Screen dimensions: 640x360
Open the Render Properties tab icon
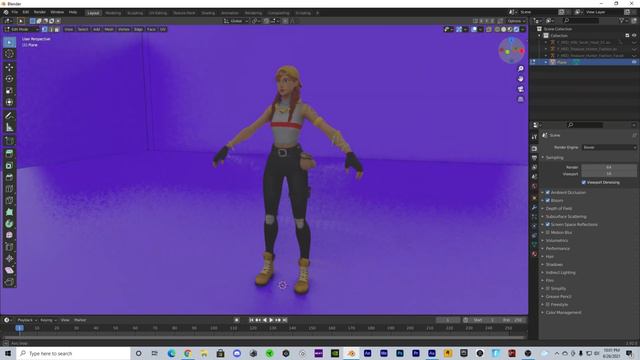[x=534, y=149]
